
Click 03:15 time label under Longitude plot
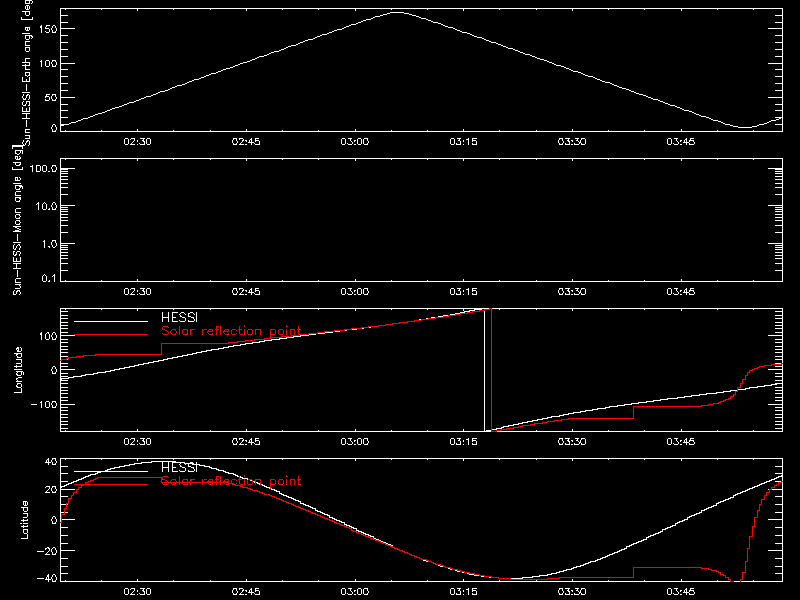point(463,442)
